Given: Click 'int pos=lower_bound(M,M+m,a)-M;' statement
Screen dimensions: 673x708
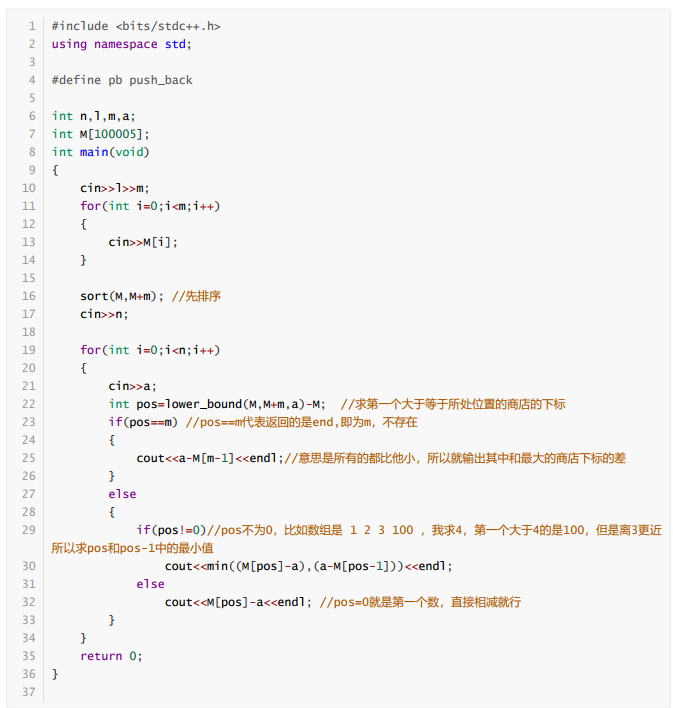Looking at the screenshot, I should pos(217,404).
